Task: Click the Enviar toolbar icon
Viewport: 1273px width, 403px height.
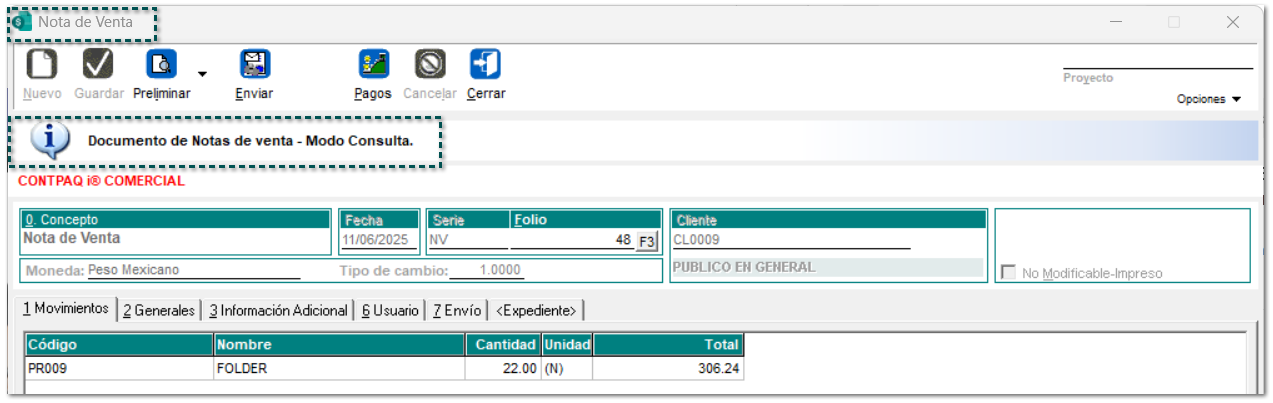Action: (x=254, y=64)
